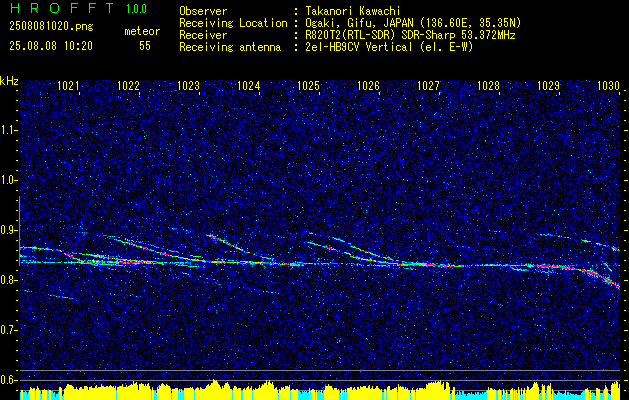Click the R820T2(RTL-SDR) SDR-Sharp 53.372MHz text
Viewport: 629px width, 400px height.
(408, 35)
